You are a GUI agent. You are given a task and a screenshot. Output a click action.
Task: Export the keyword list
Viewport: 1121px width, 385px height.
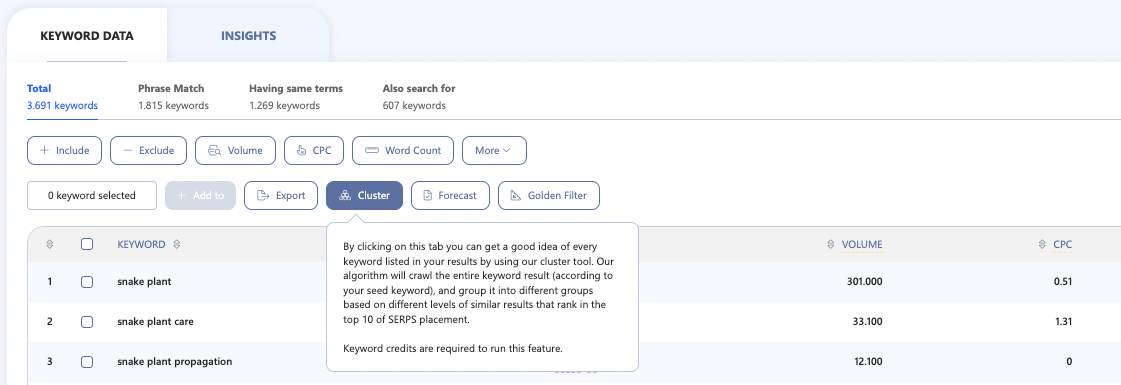coord(281,196)
